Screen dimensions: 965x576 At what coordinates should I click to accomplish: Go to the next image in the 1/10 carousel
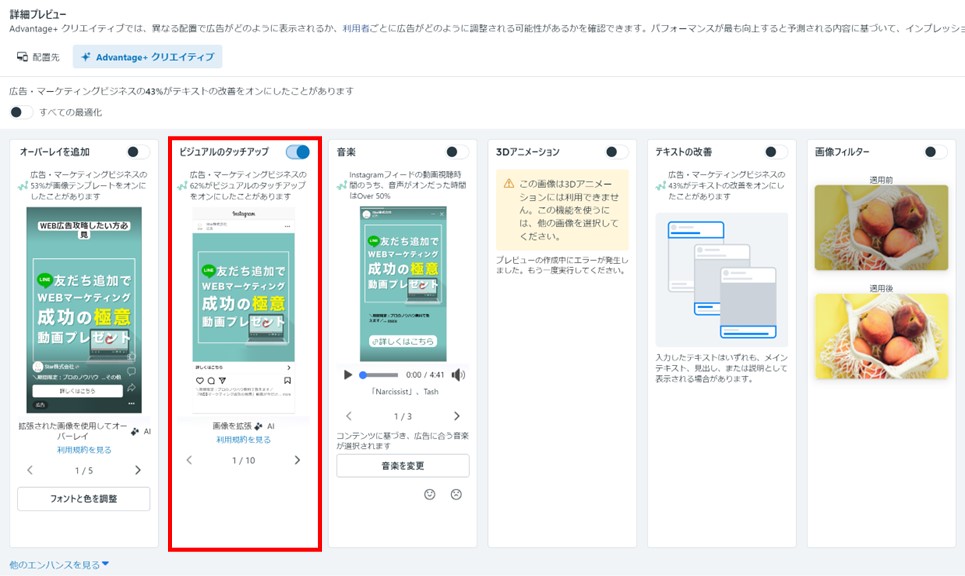click(x=296, y=460)
